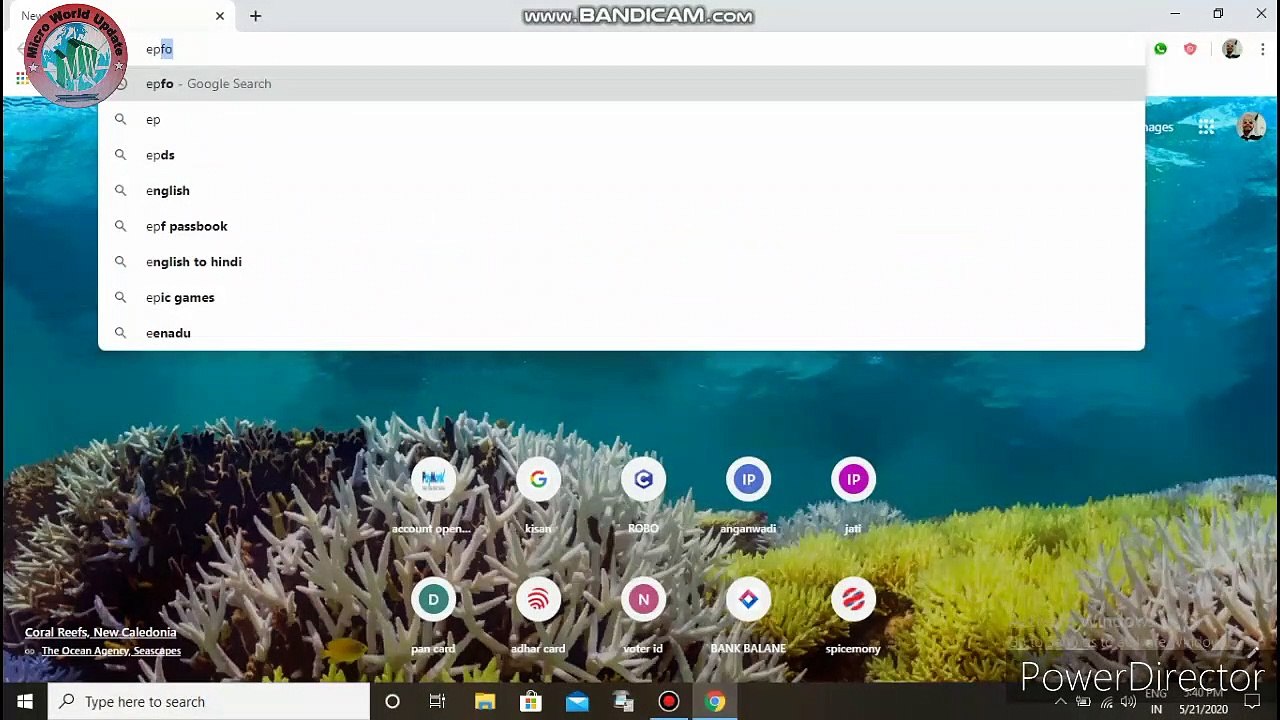The height and width of the screenshot is (720, 1280).
Task: Switch to Chrome on the taskbar
Action: (x=715, y=702)
